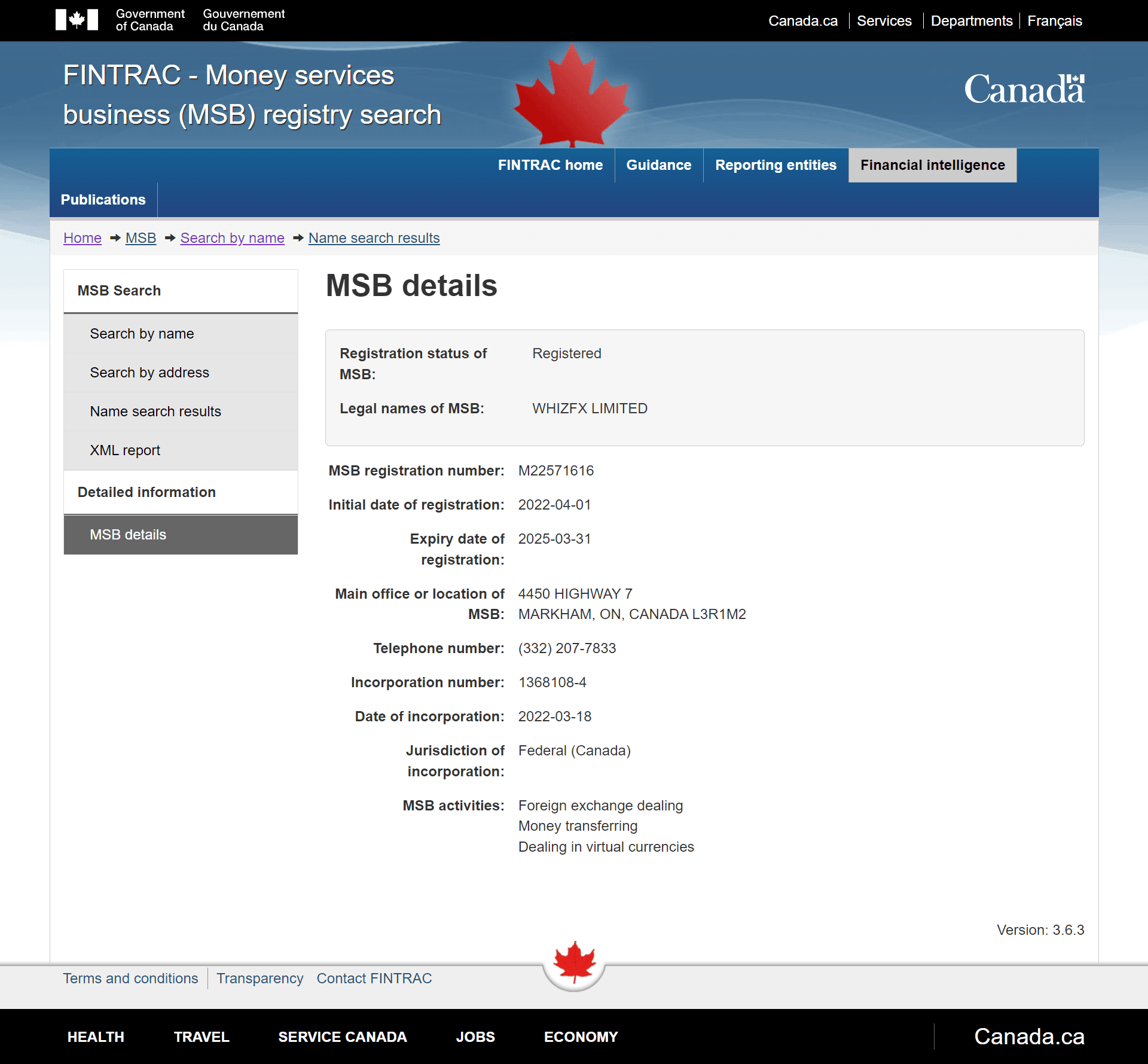Click the Canada.ca footer logo
Screen dimensions: 1148x1064
click(1029, 1036)
